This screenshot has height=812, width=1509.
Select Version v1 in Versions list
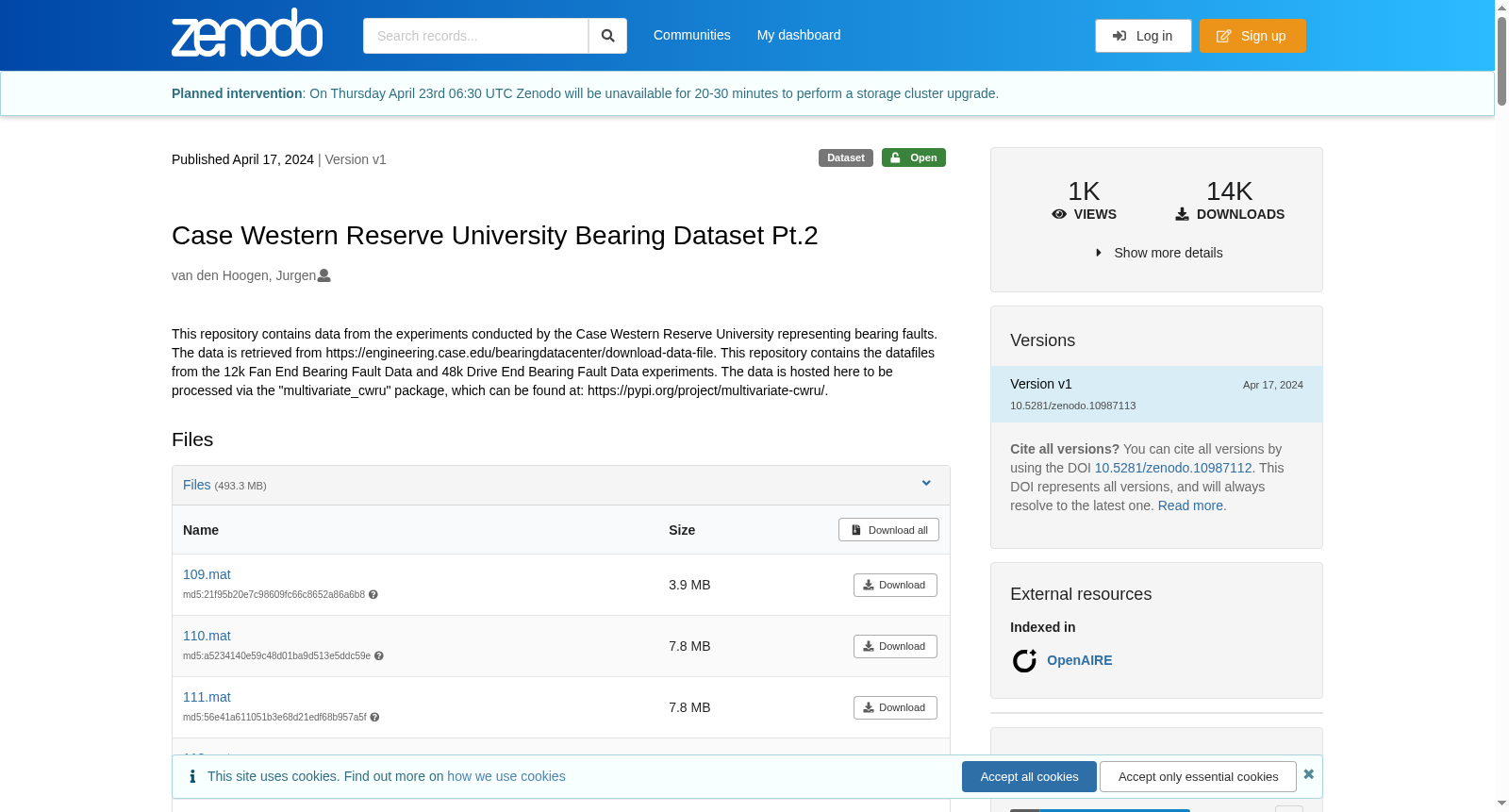pos(1156,394)
